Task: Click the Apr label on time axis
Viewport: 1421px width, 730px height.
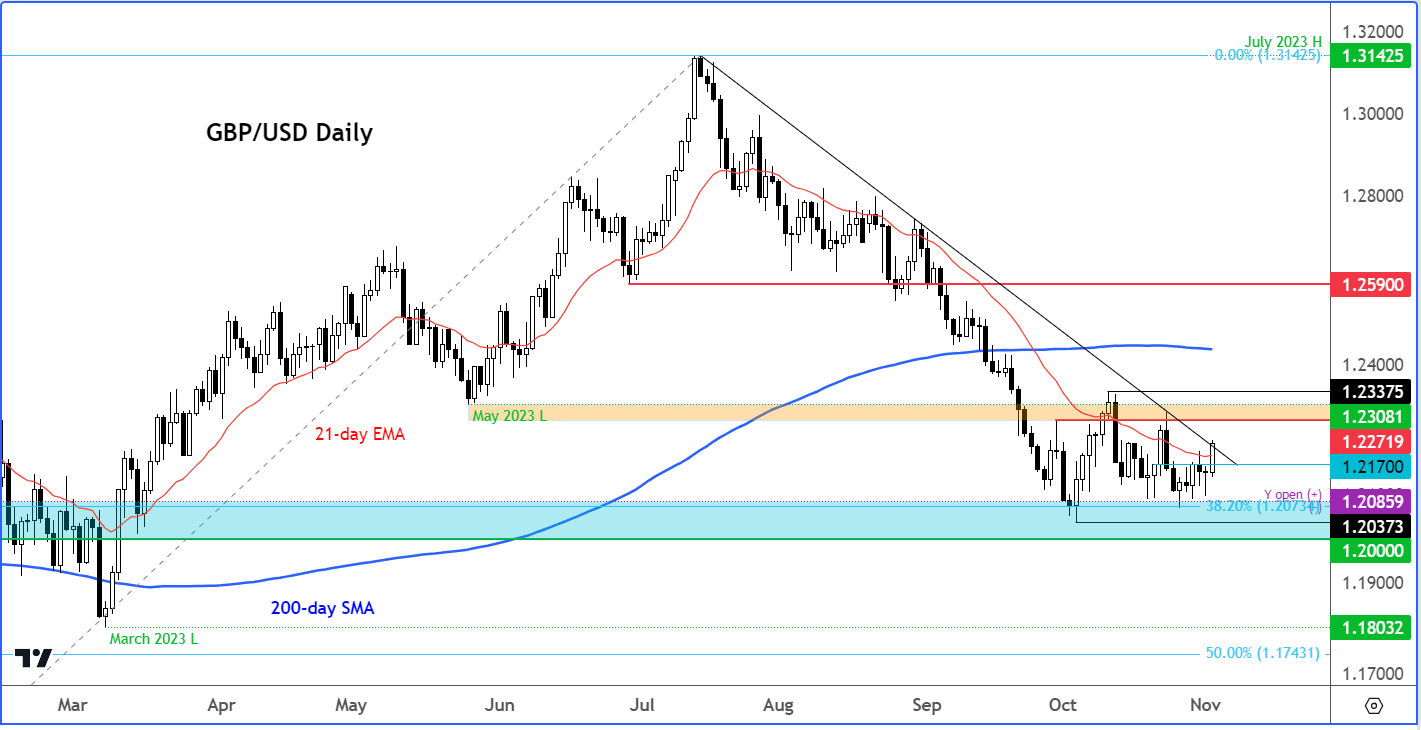Action: coord(221,705)
